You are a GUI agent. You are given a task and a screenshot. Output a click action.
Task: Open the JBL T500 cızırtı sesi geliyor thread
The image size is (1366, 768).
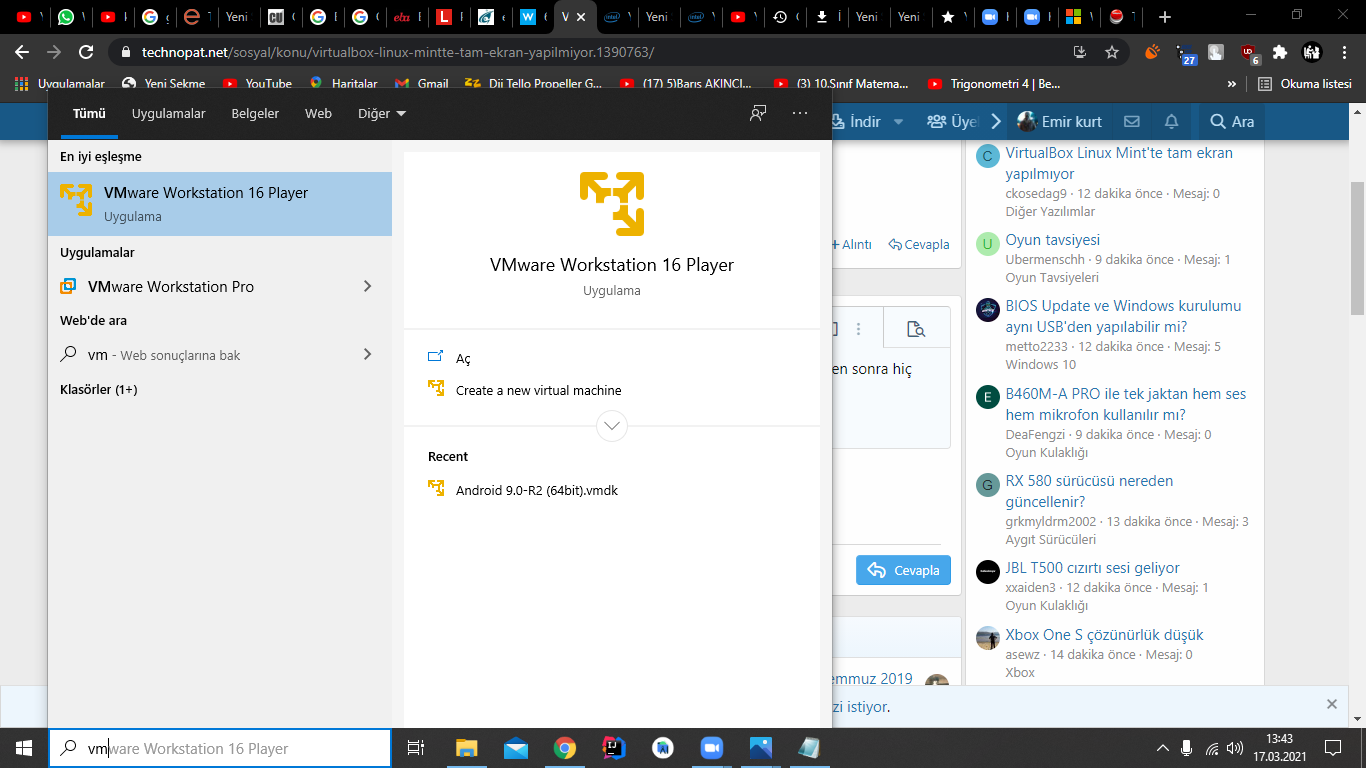[x=1093, y=568]
